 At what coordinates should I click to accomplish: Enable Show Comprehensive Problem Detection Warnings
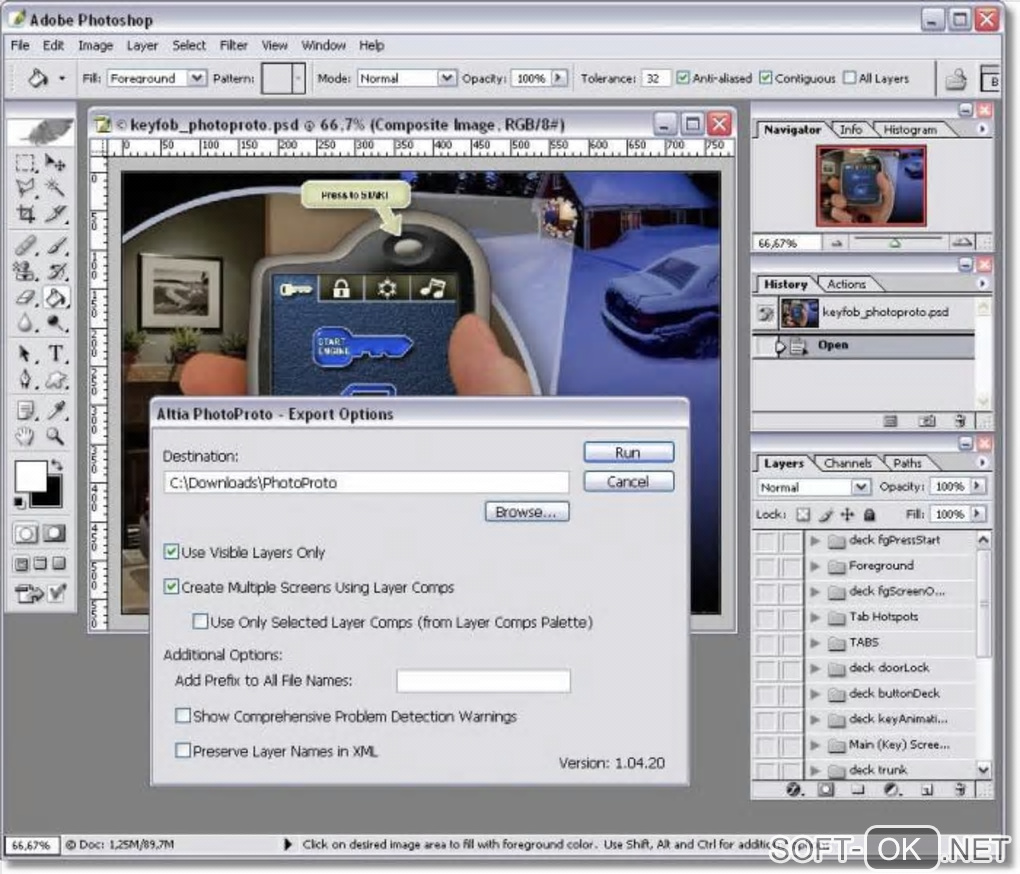click(x=183, y=716)
